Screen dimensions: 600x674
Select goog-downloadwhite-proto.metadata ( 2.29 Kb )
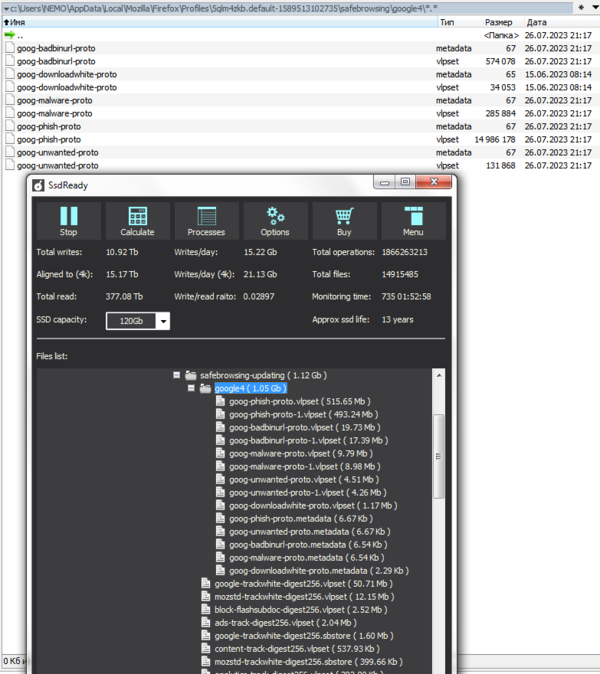(x=319, y=571)
